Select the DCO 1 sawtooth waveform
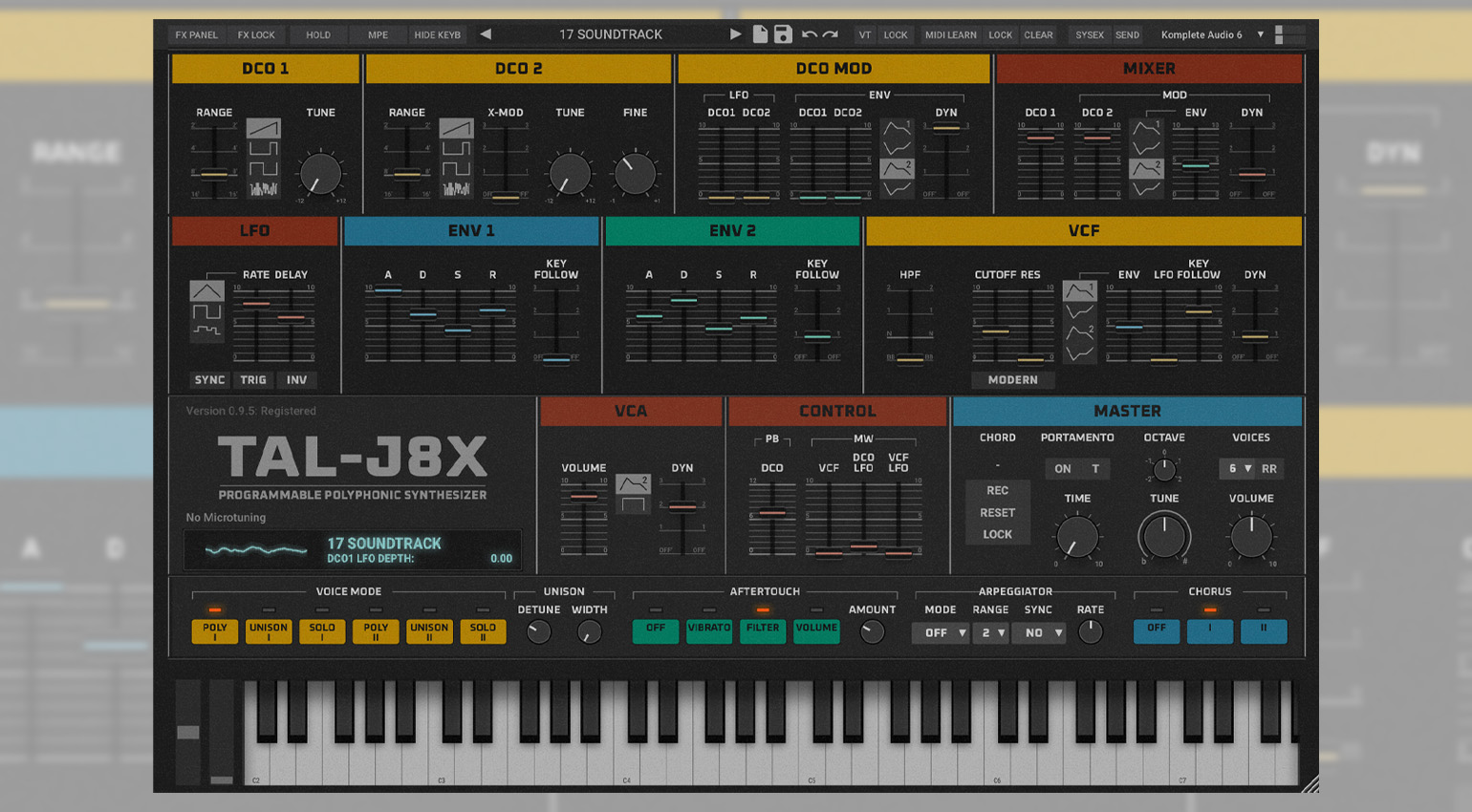1472x812 pixels. [263, 128]
